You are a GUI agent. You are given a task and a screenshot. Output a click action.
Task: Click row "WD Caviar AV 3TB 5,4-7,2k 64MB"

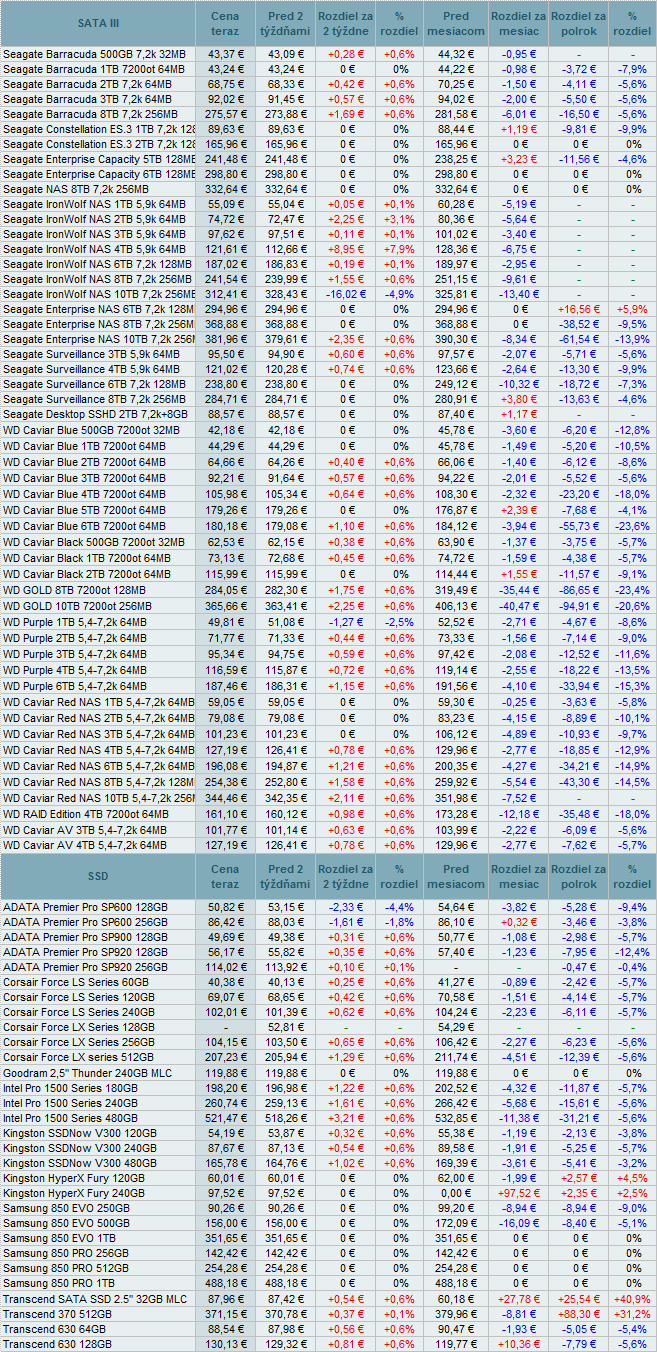pos(328,829)
